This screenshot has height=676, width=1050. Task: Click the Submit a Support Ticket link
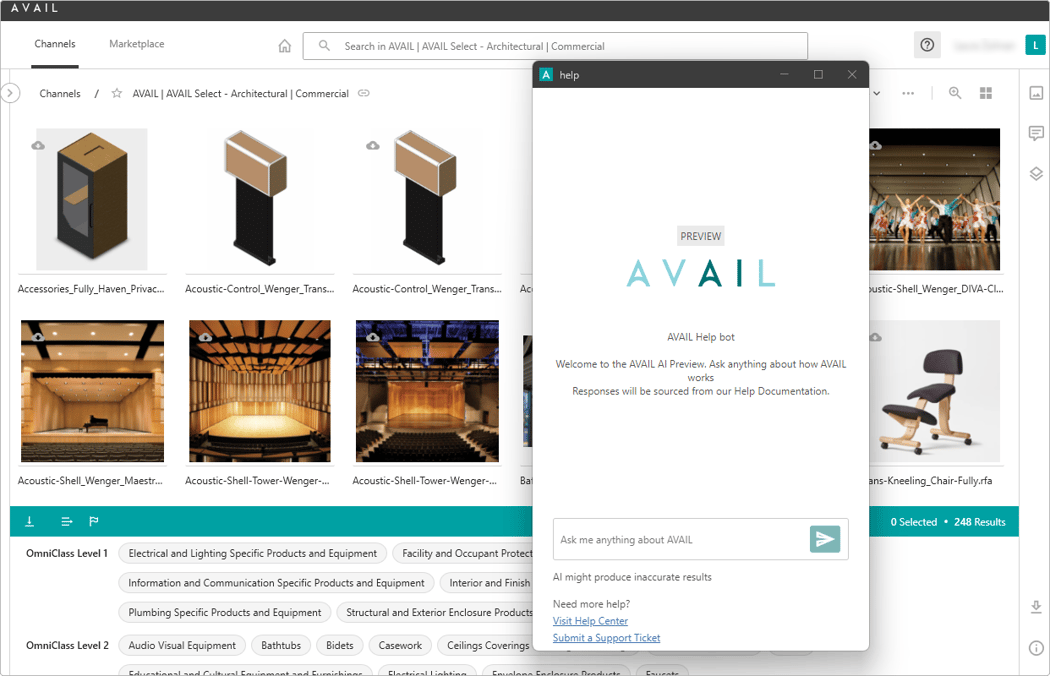click(x=606, y=637)
